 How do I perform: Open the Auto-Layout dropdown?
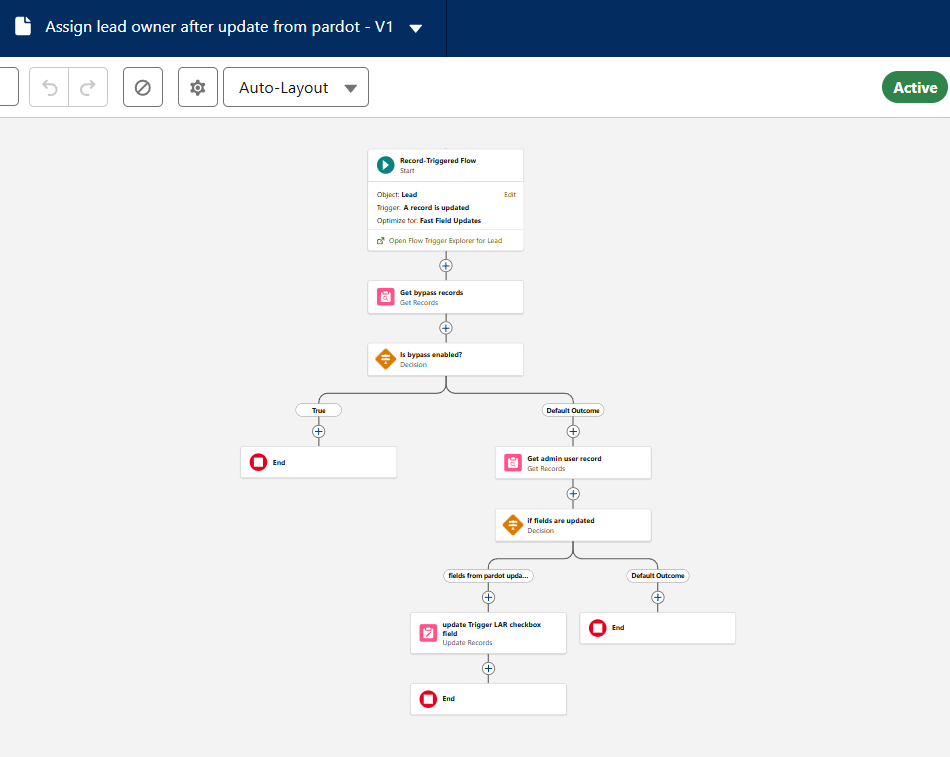[296, 87]
